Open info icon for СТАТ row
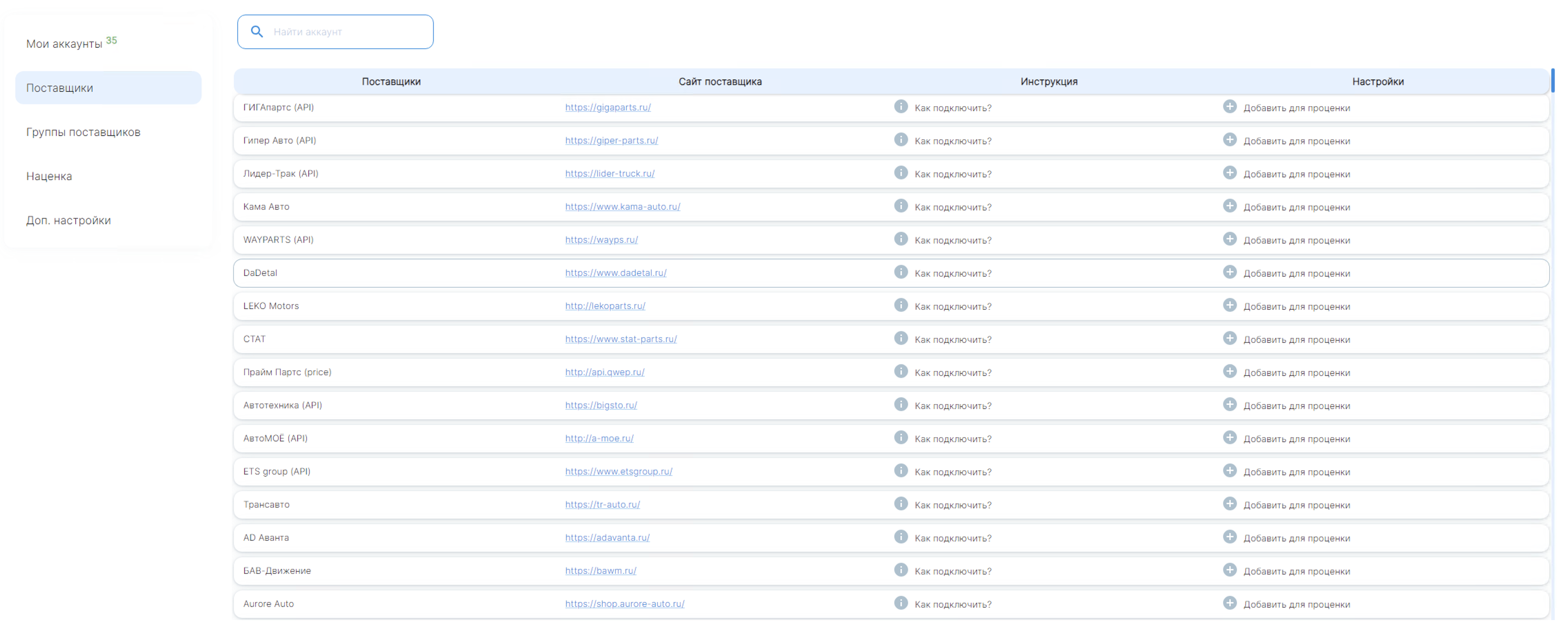1568x636 pixels. tap(901, 338)
